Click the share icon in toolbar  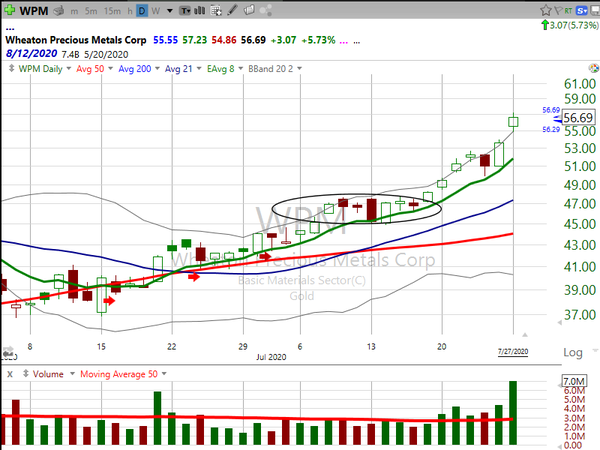269,10
